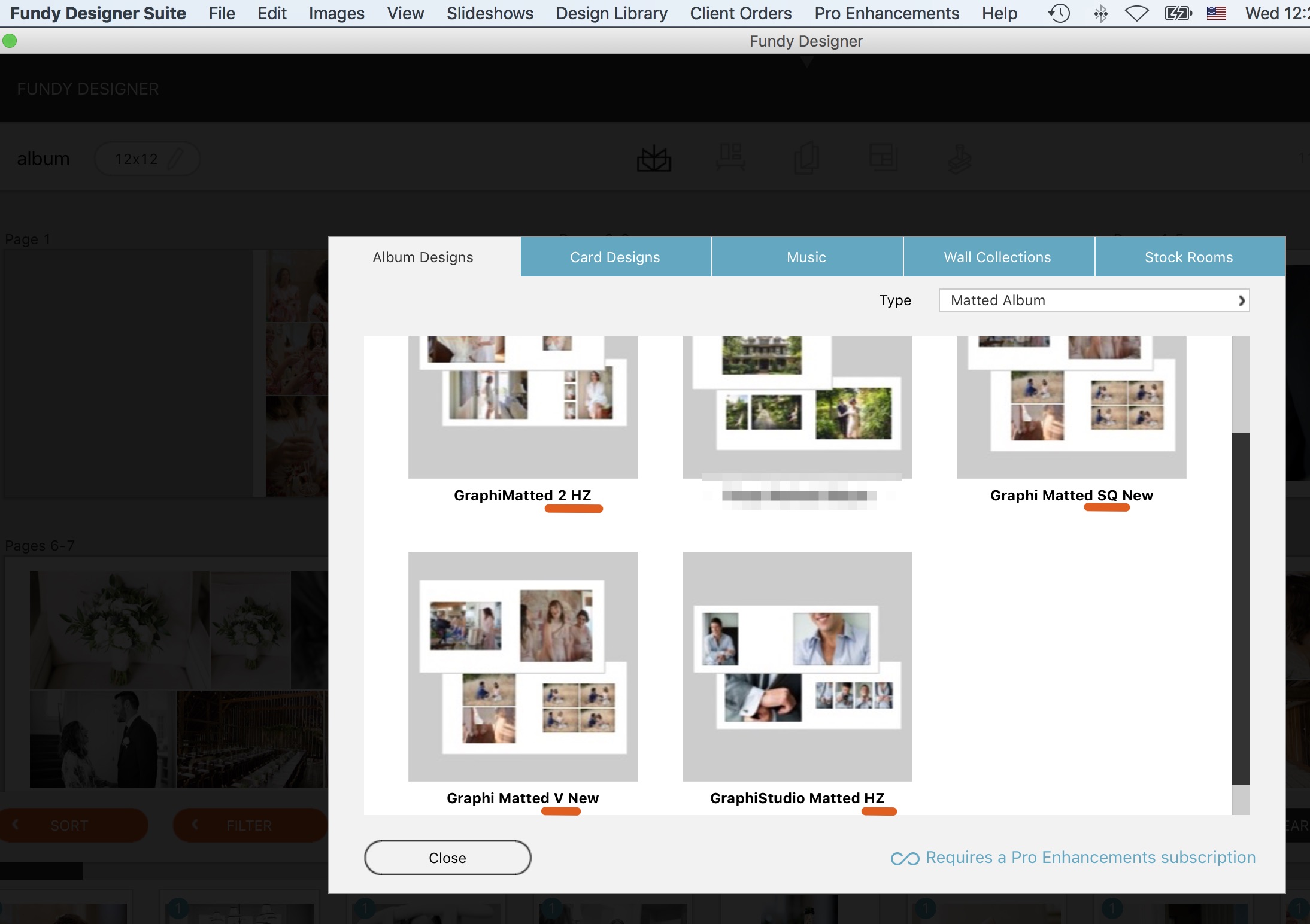Select the GraphiStudio Matted HZ thumbnail

797,666
